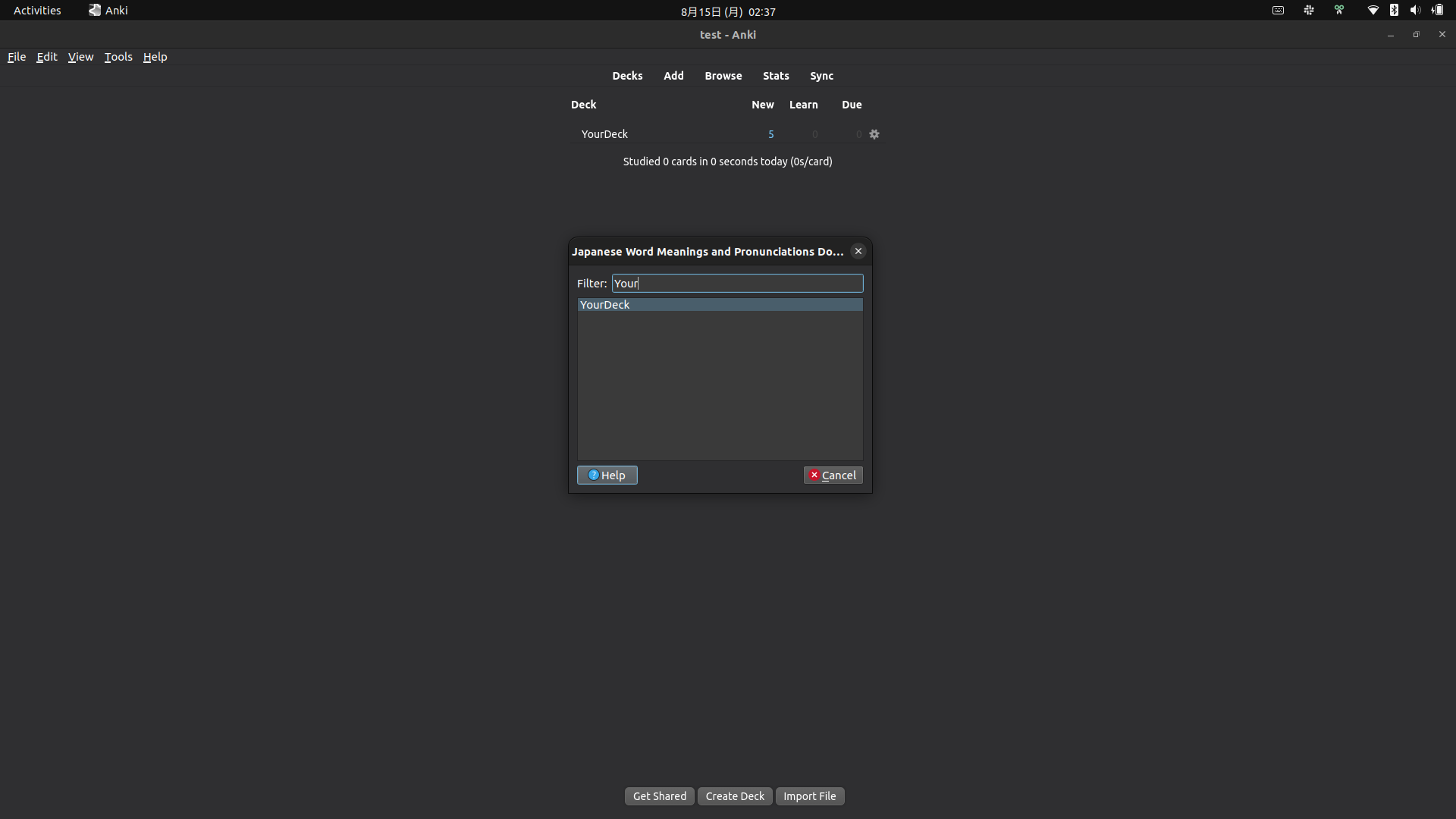Click the Bluetooth icon in the system tray
The width and height of the screenshot is (1456, 819).
[1394, 10]
